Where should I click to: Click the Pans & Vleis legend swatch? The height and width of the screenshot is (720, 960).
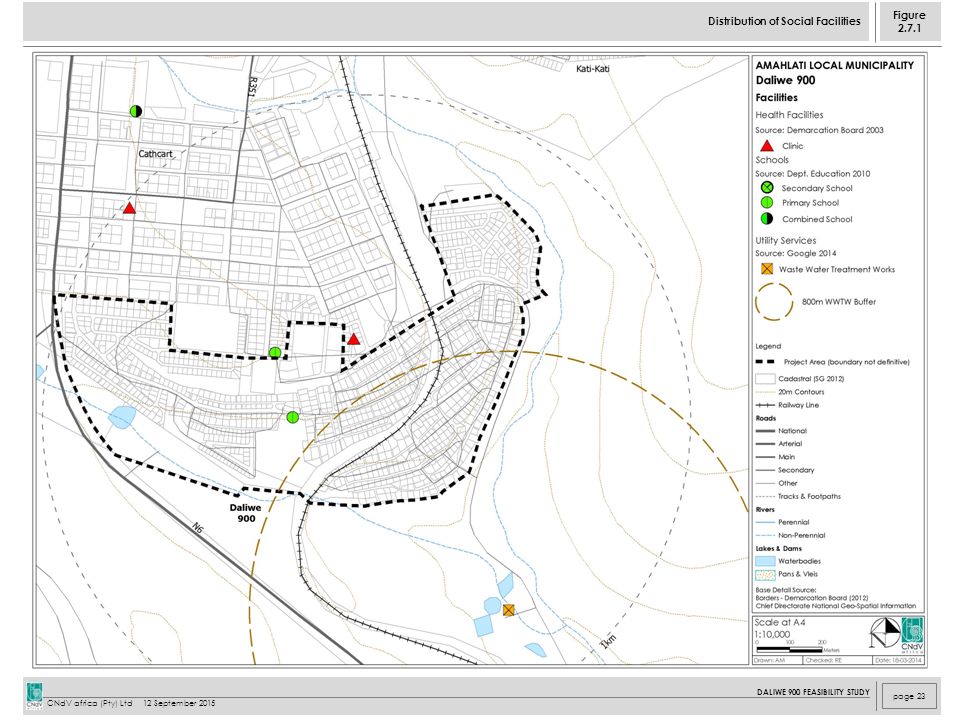pyautogui.click(x=765, y=574)
